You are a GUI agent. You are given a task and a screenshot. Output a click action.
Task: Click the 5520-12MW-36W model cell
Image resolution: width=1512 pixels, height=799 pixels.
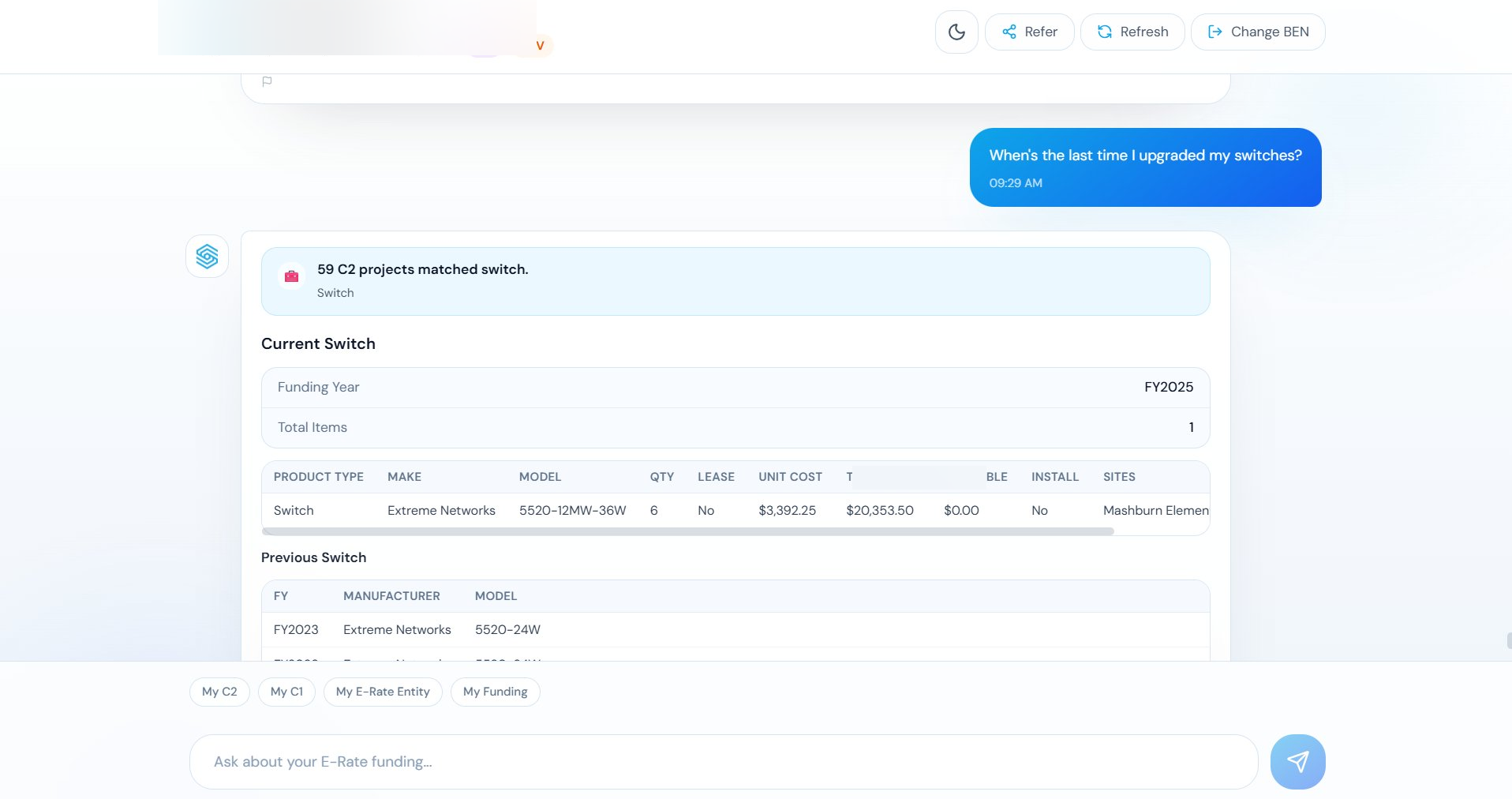coord(572,511)
